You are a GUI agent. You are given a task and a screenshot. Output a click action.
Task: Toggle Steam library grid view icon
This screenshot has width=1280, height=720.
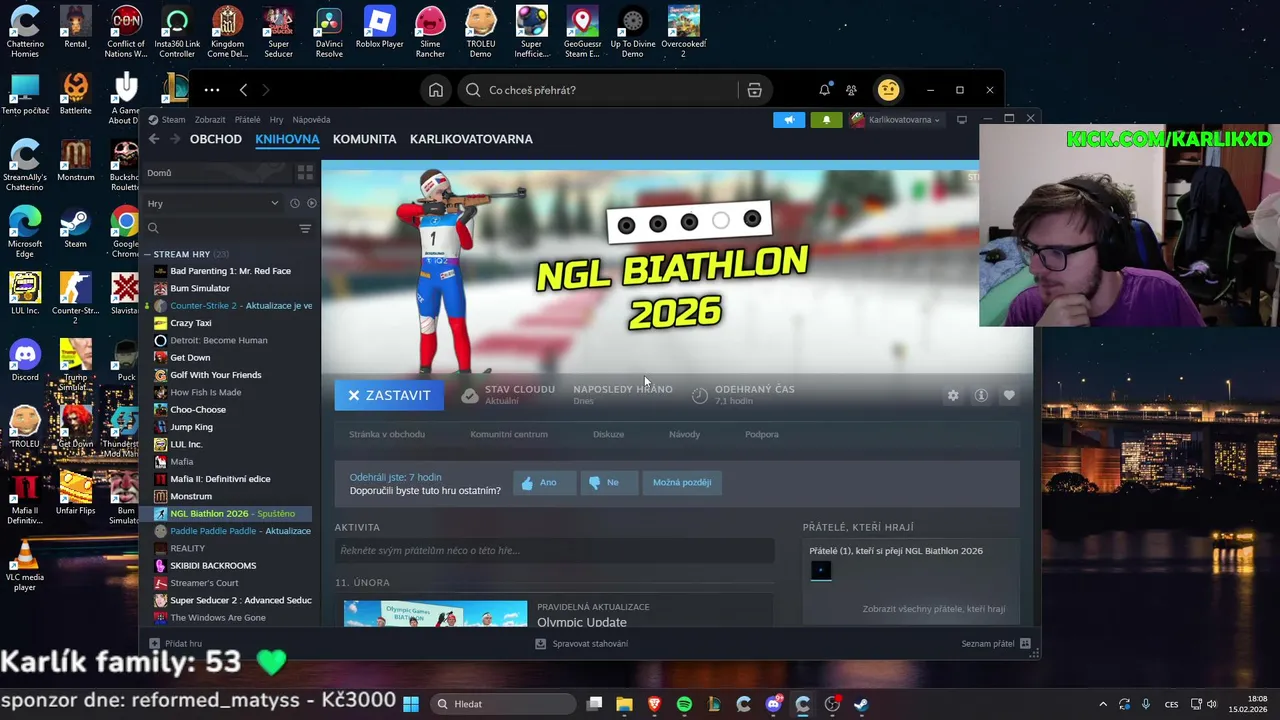(x=305, y=173)
